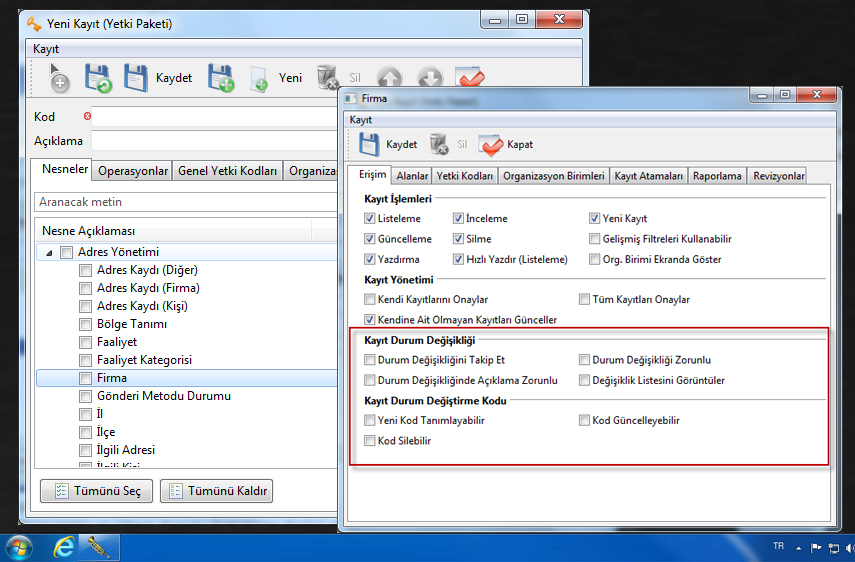855x562 pixels.
Task: Open the Operasyonlar tab
Action: 133,171
